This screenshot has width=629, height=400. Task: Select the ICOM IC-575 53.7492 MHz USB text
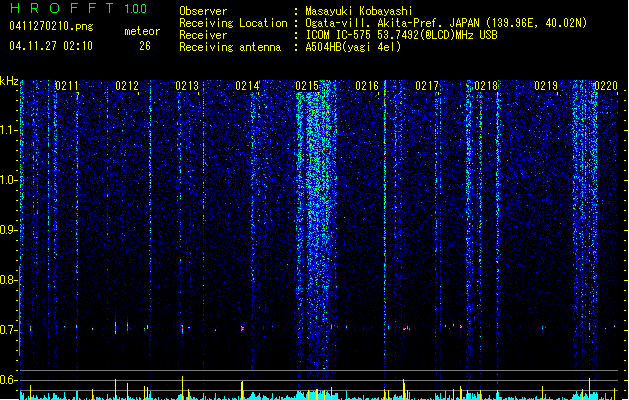pos(402,35)
